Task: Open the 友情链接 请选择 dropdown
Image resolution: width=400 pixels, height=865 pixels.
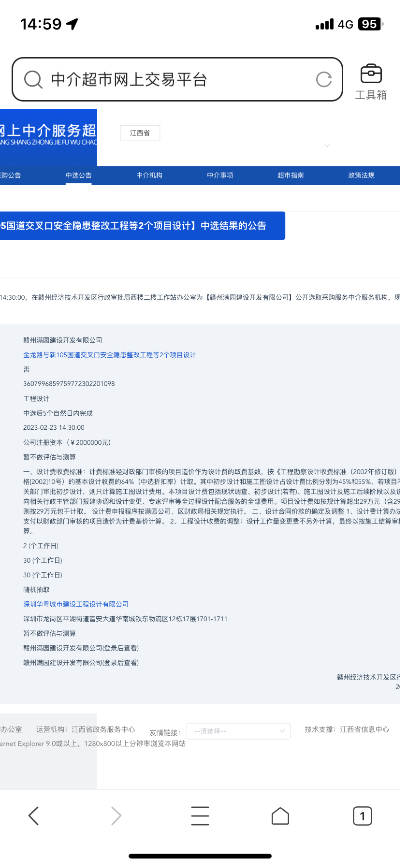Action: 238,731
